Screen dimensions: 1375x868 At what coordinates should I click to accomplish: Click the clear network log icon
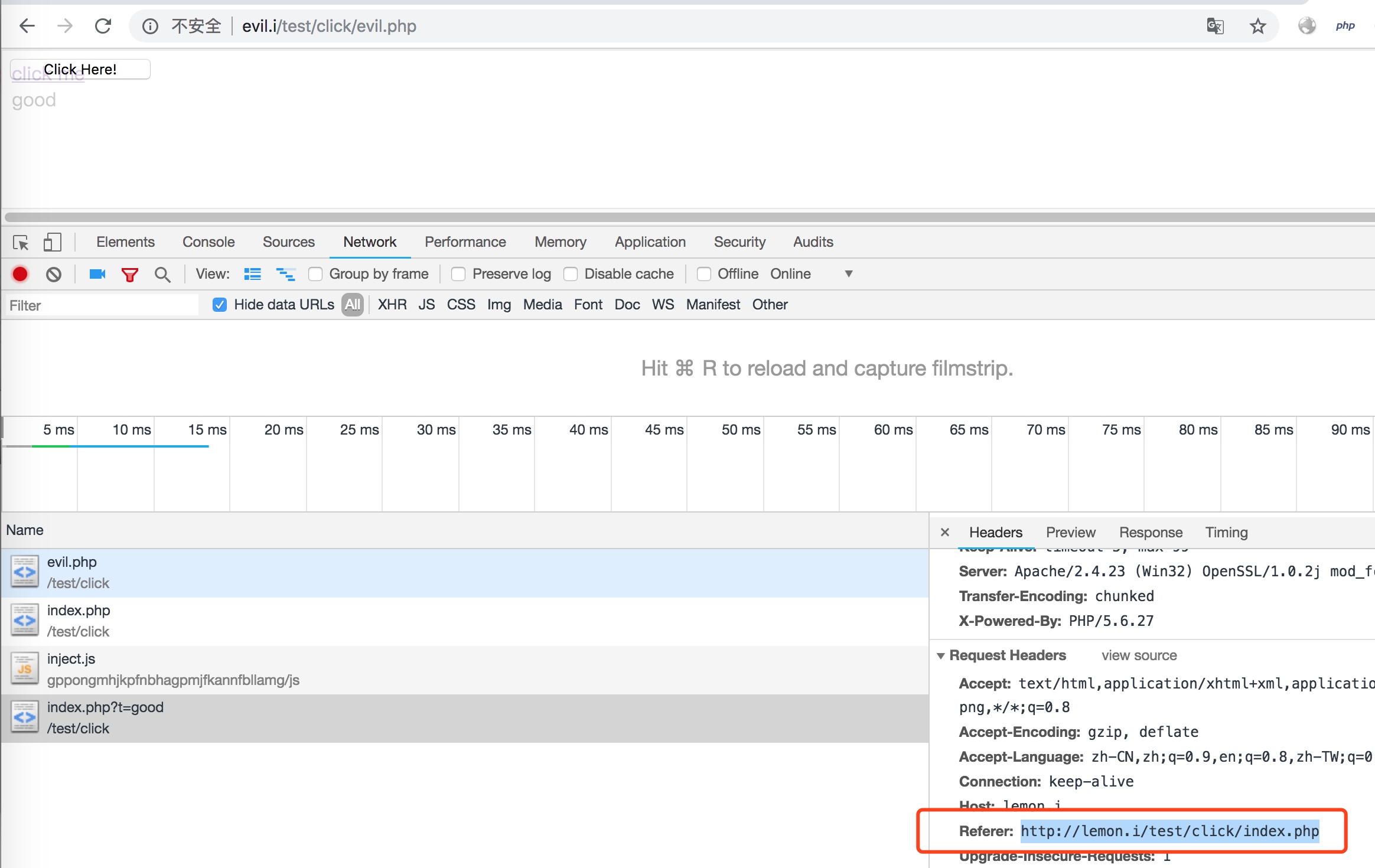[54, 274]
